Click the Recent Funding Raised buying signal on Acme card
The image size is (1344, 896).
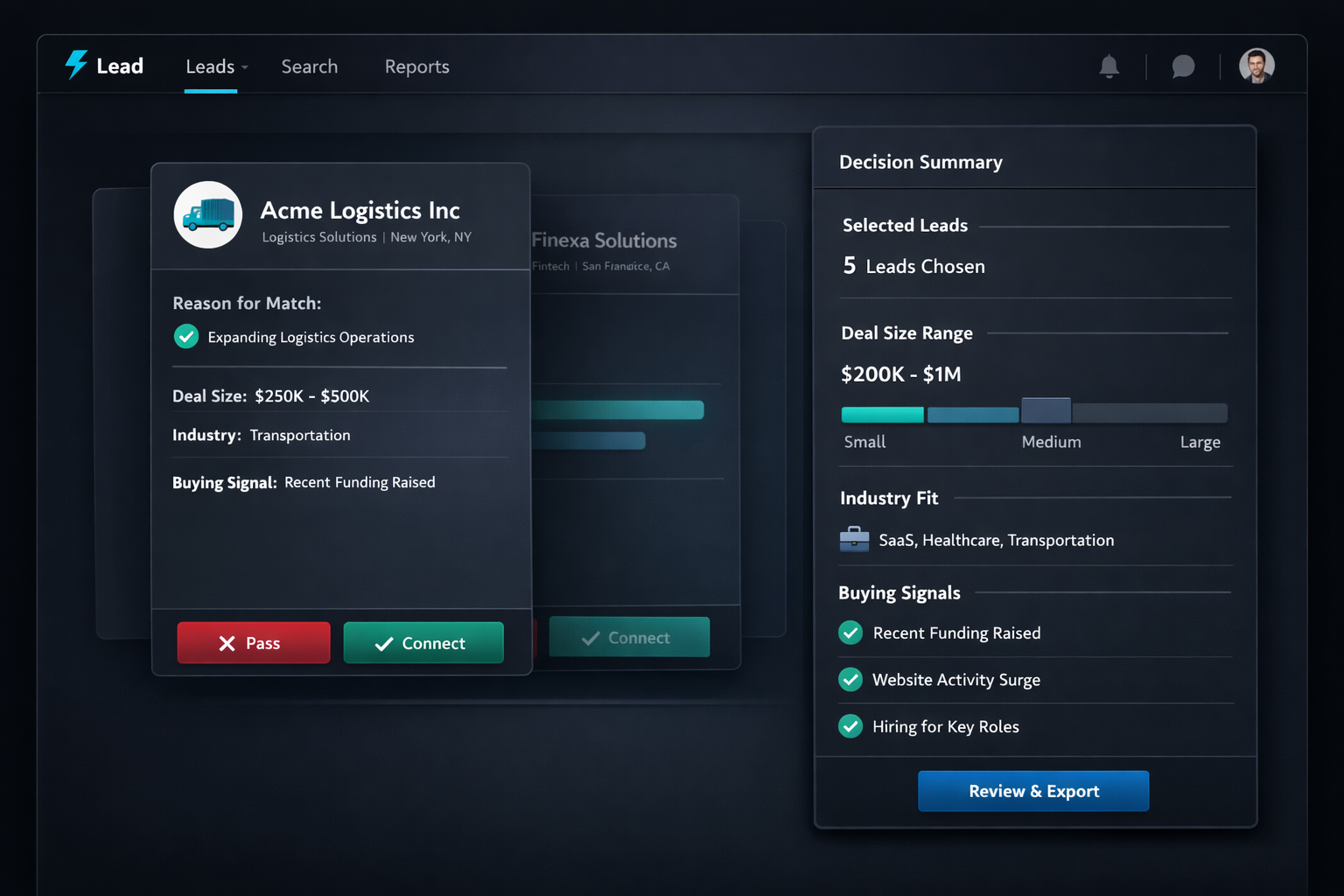coord(360,482)
